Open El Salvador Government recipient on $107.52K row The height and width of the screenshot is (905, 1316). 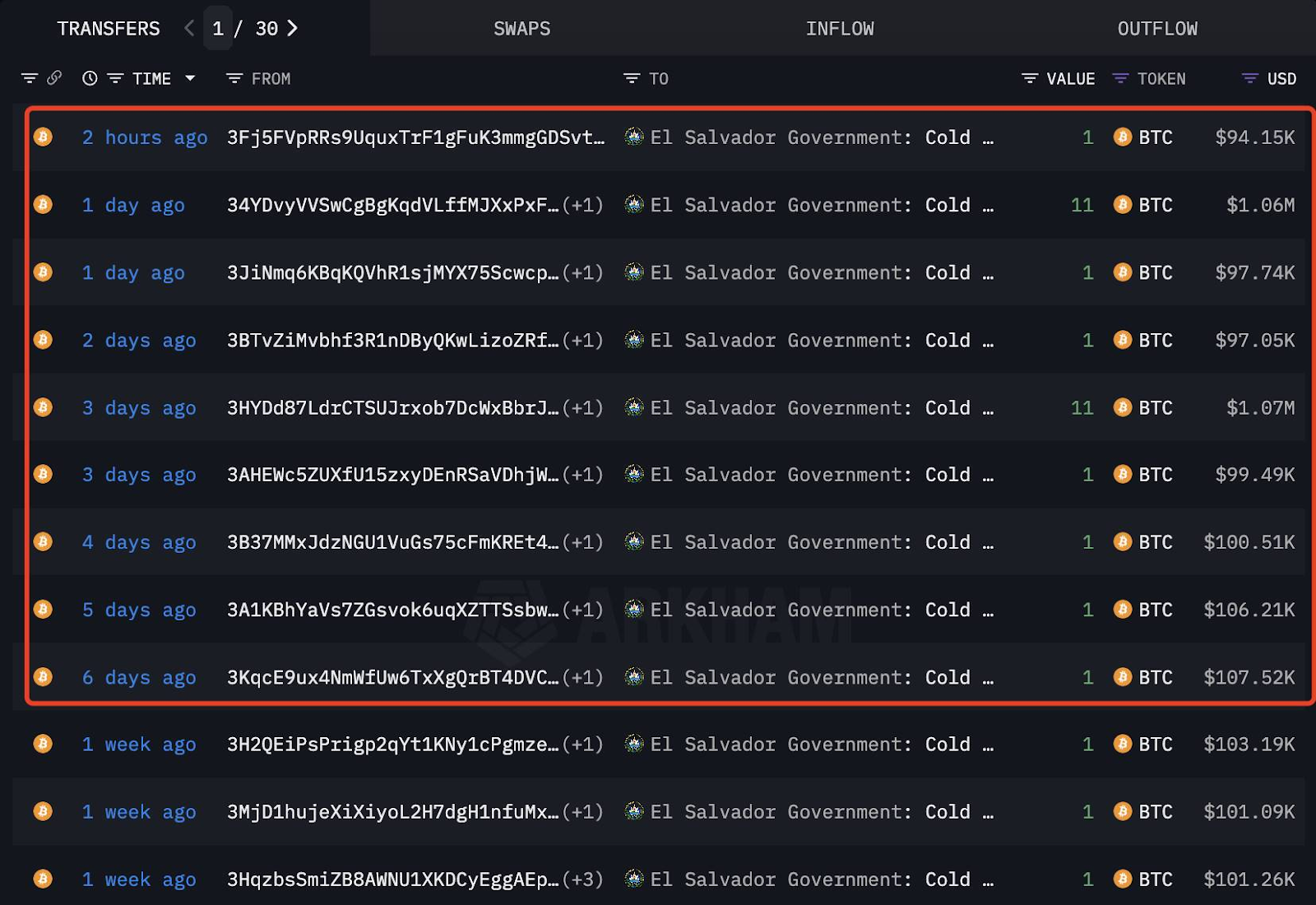(822, 677)
